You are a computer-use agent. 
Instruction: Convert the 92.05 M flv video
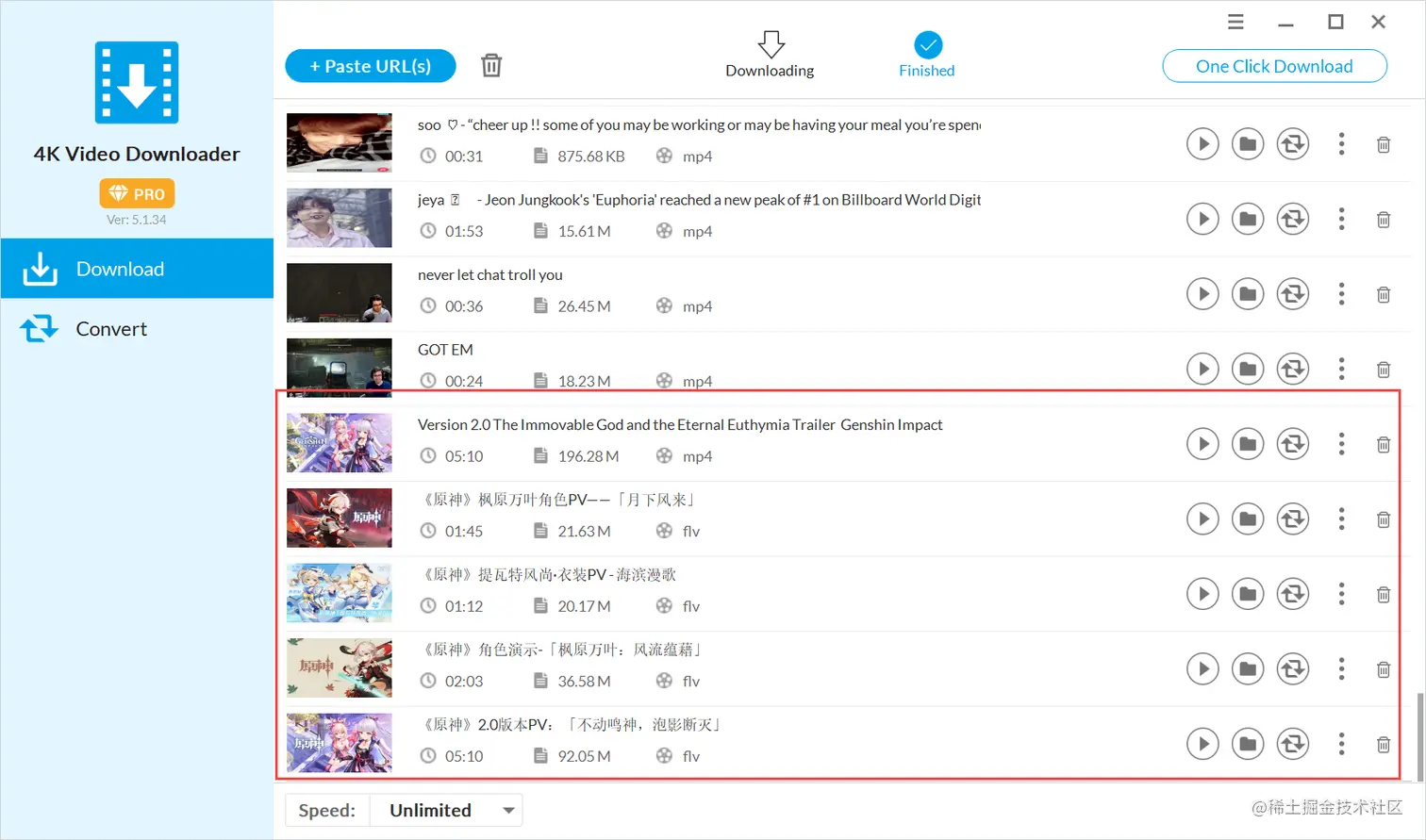pyautogui.click(x=1293, y=744)
